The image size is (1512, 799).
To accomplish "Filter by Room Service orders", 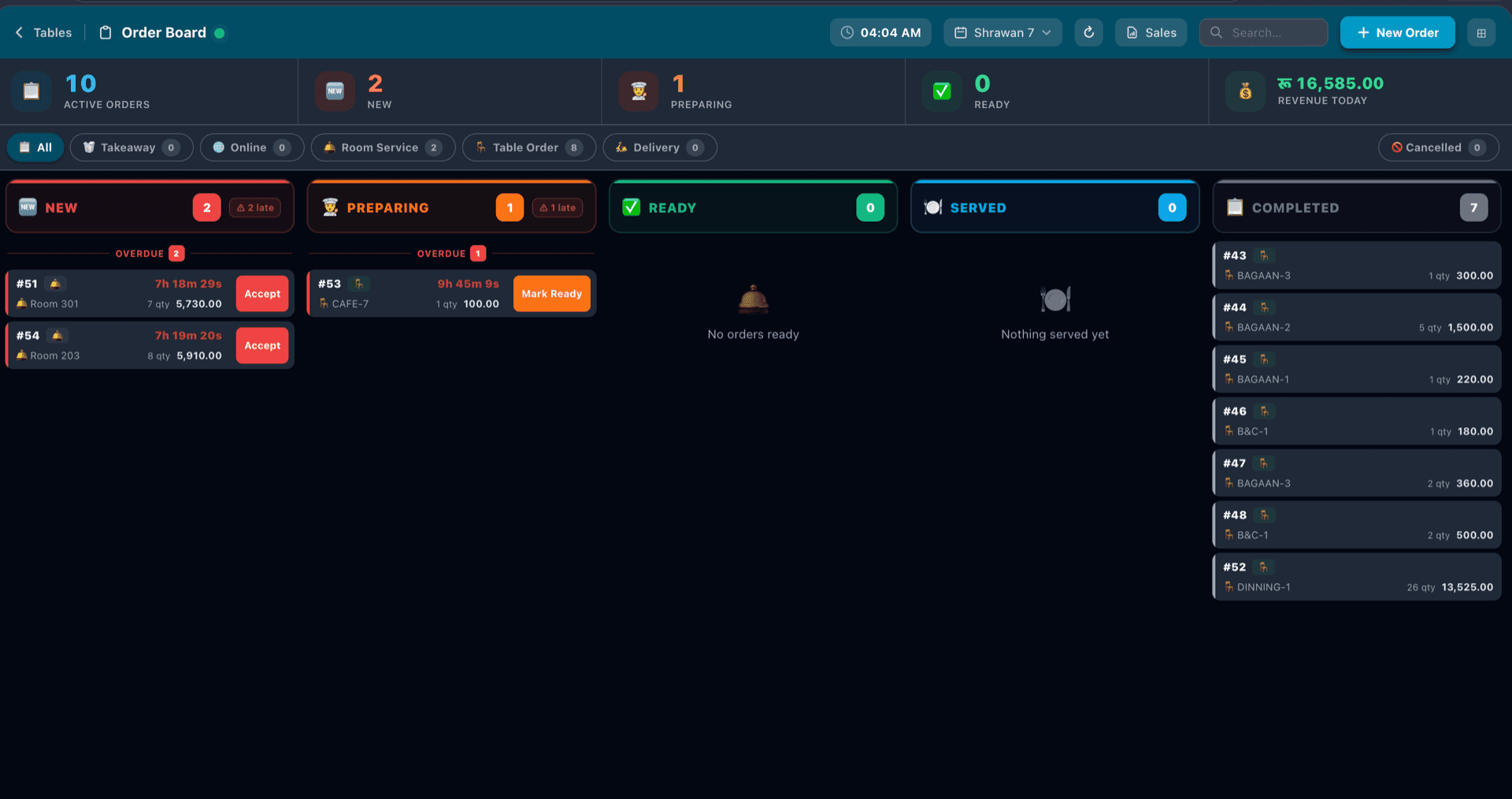I will (383, 147).
